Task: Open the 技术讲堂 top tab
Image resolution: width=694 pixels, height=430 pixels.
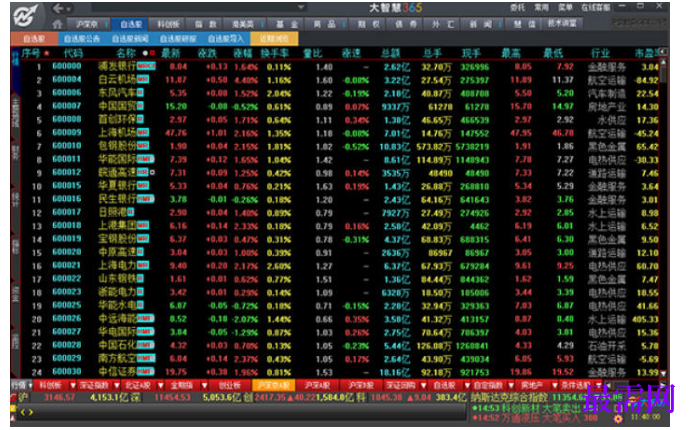Action: (x=562, y=24)
